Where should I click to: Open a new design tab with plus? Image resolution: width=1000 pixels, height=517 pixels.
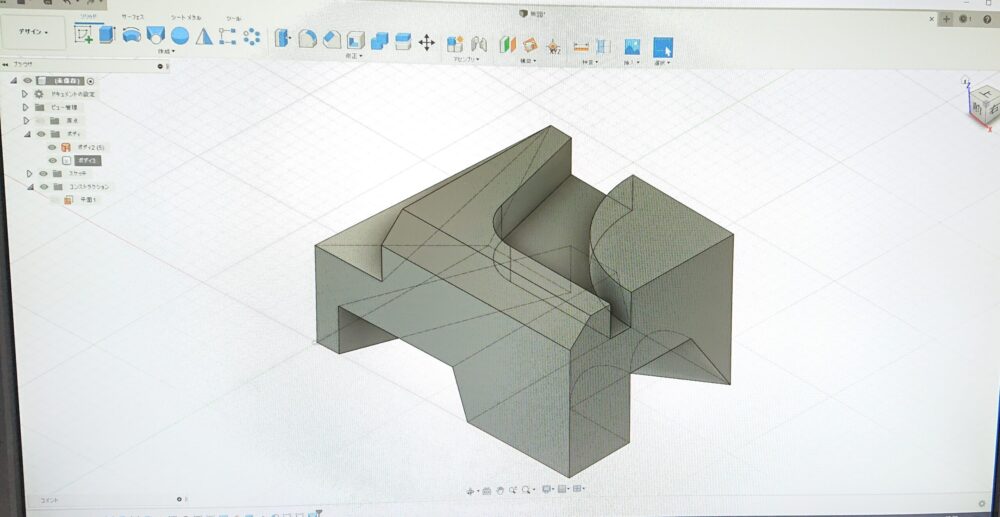point(946,19)
